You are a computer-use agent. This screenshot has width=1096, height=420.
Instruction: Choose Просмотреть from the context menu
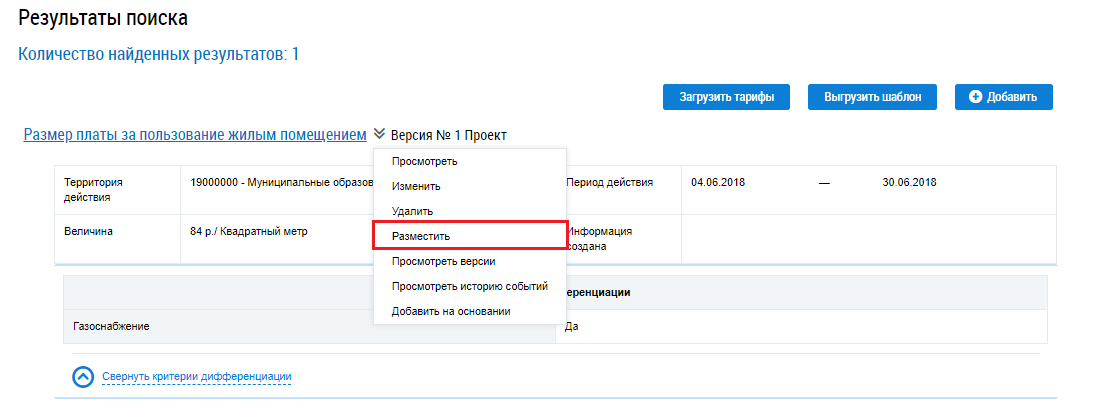point(425,162)
